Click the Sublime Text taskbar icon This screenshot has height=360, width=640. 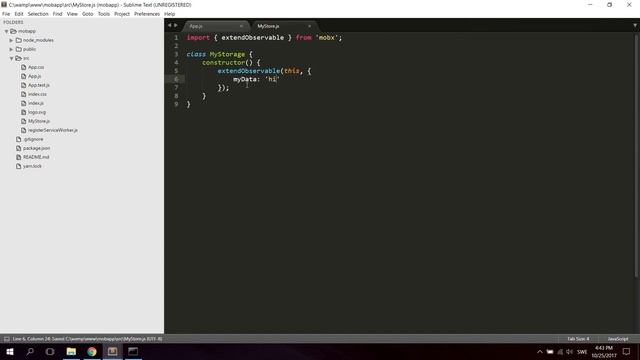coord(112,351)
